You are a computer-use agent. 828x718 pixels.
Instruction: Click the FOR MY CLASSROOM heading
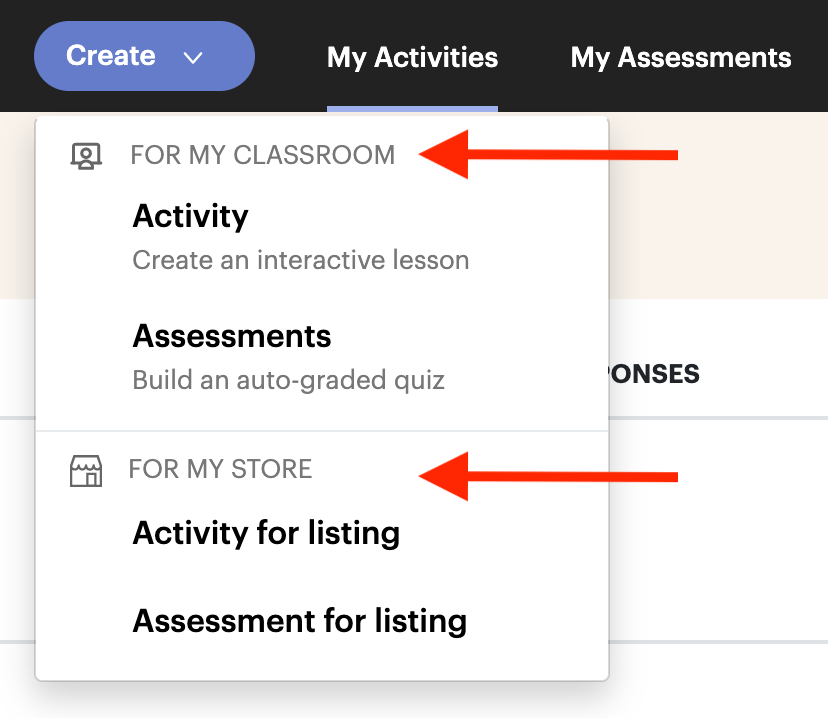[x=262, y=155]
